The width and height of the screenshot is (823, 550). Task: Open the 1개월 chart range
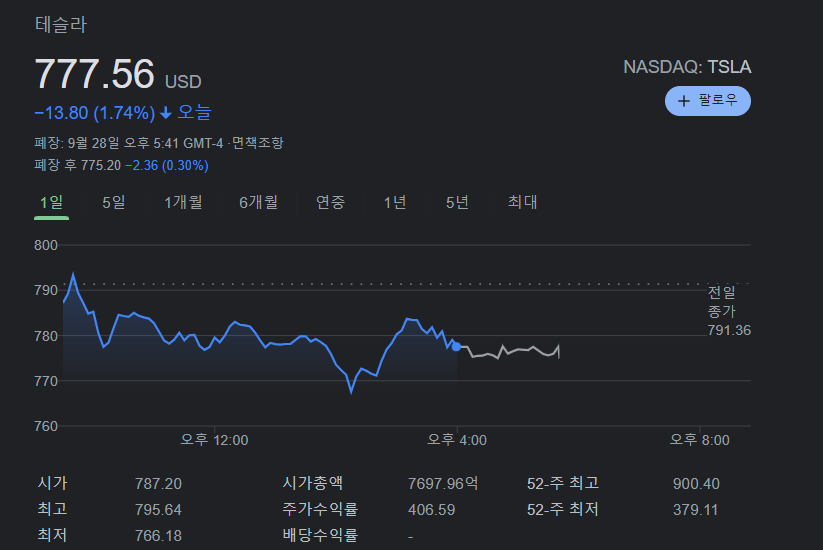(183, 202)
